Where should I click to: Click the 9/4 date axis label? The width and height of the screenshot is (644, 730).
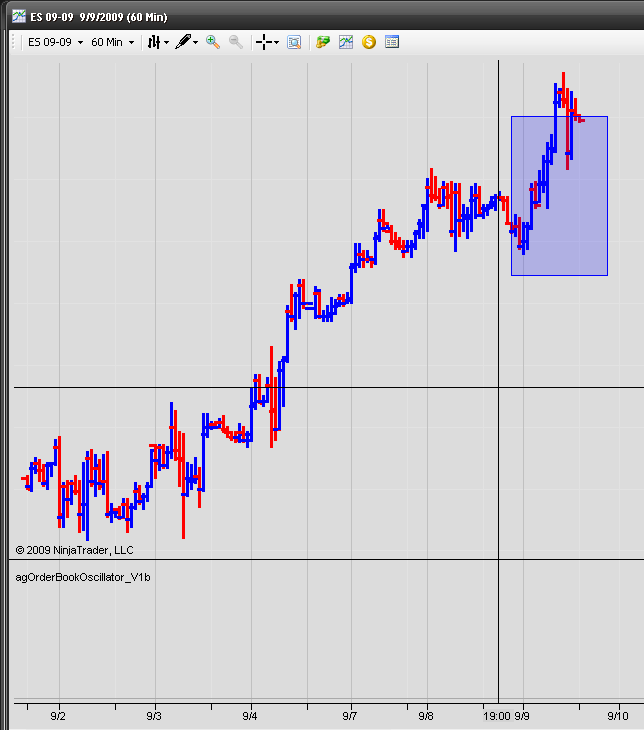click(x=250, y=716)
